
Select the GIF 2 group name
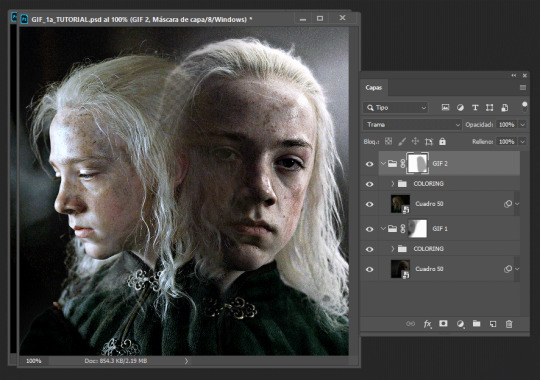(440, 163)
